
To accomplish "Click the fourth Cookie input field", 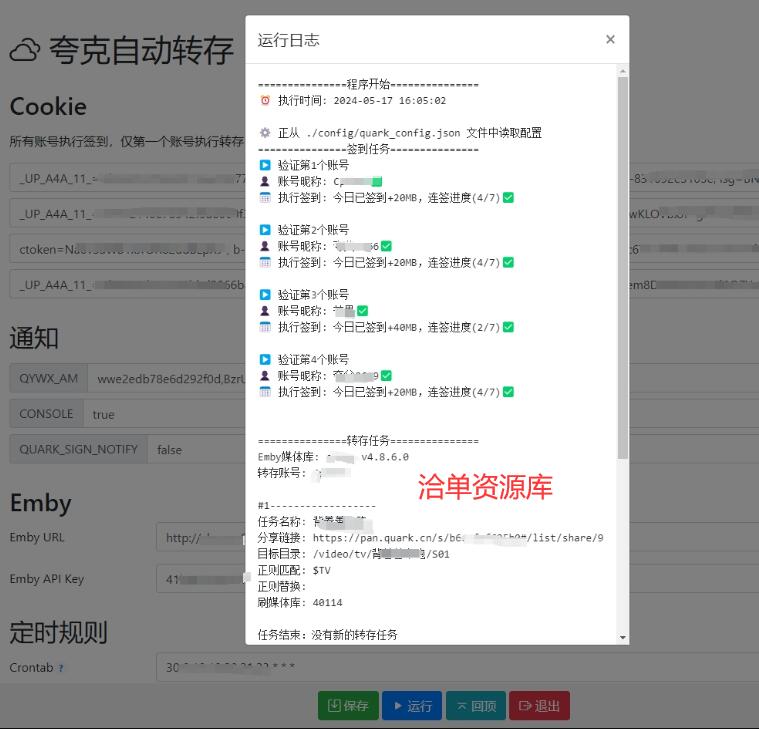I will (x=384, y=284).
